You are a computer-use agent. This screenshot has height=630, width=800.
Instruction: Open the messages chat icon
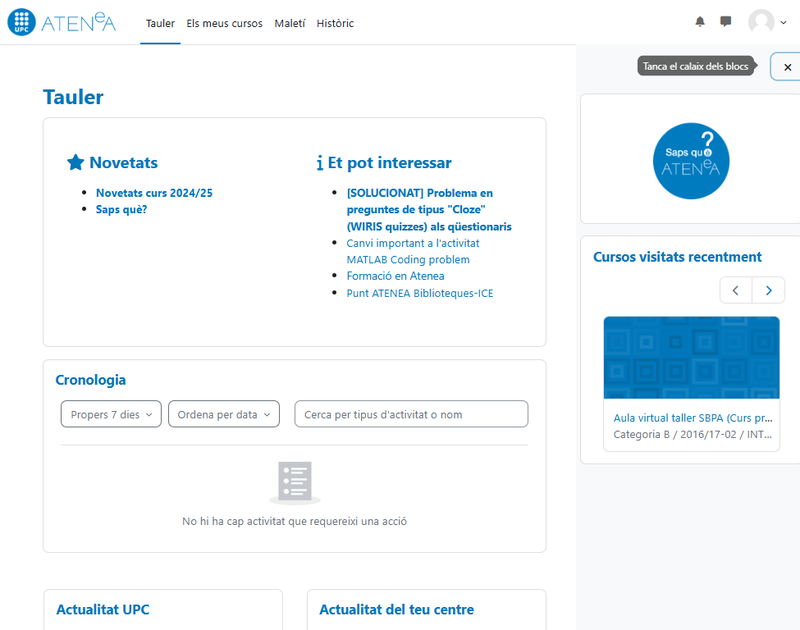pyautogui.click(x=726, y=22)
